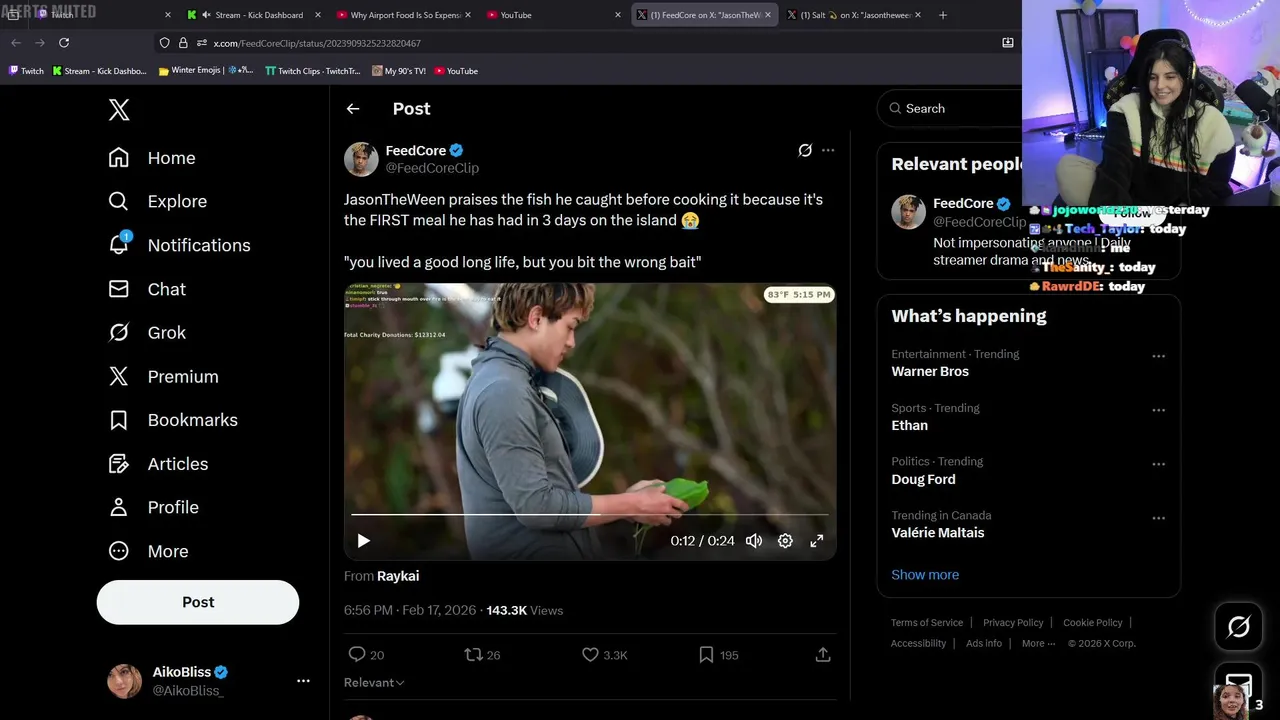Image resolution: width=1280 pixels, height=720 pixels.
Task: Open FeedCore's profile avatar on the post
Action: (361, 159)
